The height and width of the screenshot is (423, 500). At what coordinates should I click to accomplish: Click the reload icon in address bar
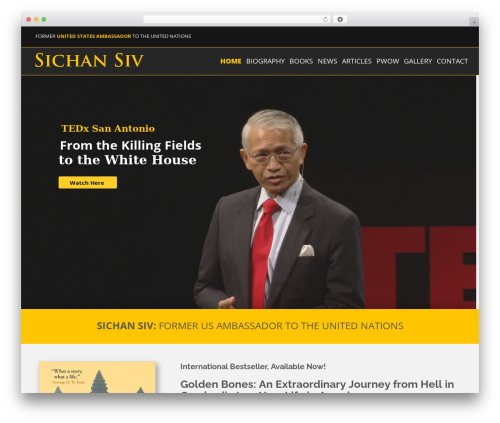point(325,20)
